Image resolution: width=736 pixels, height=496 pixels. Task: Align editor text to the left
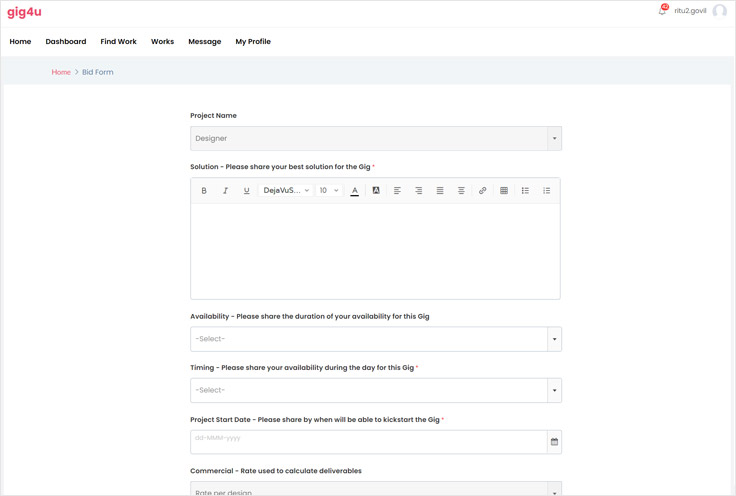[x=397, y=190]
